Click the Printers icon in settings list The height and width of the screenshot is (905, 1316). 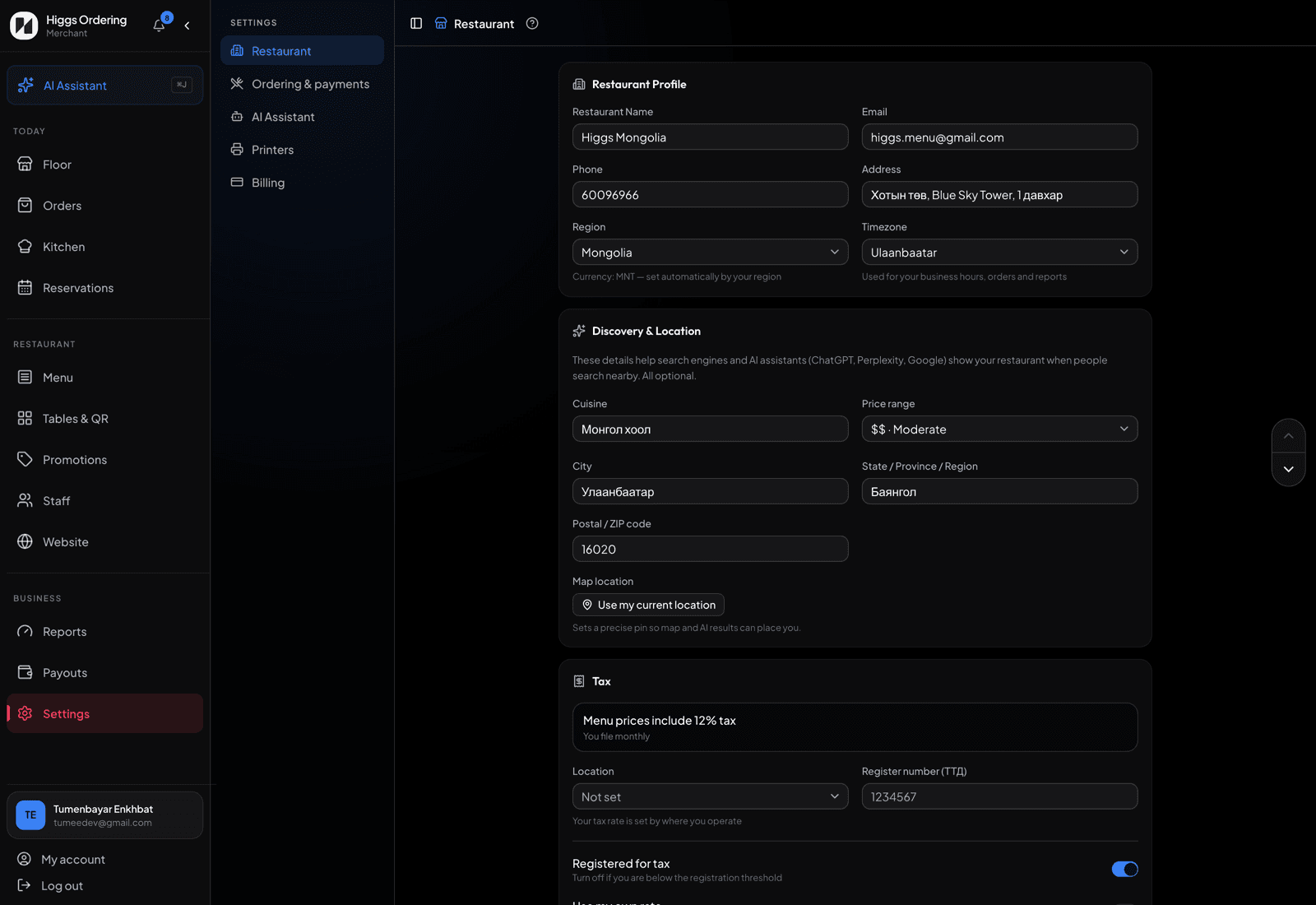pos(237,150)
